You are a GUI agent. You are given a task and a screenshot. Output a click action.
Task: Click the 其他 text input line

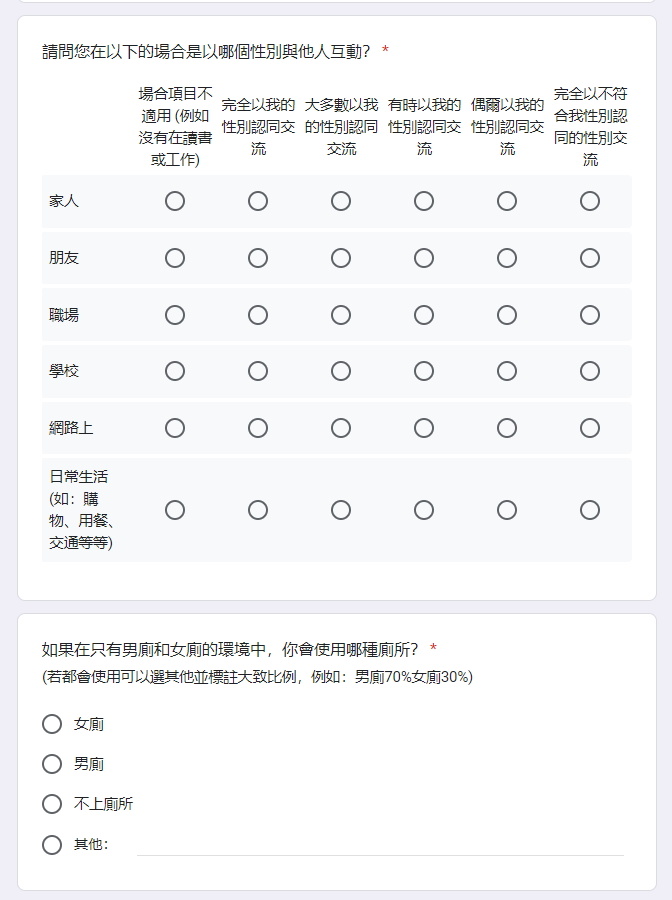(380, 844)
